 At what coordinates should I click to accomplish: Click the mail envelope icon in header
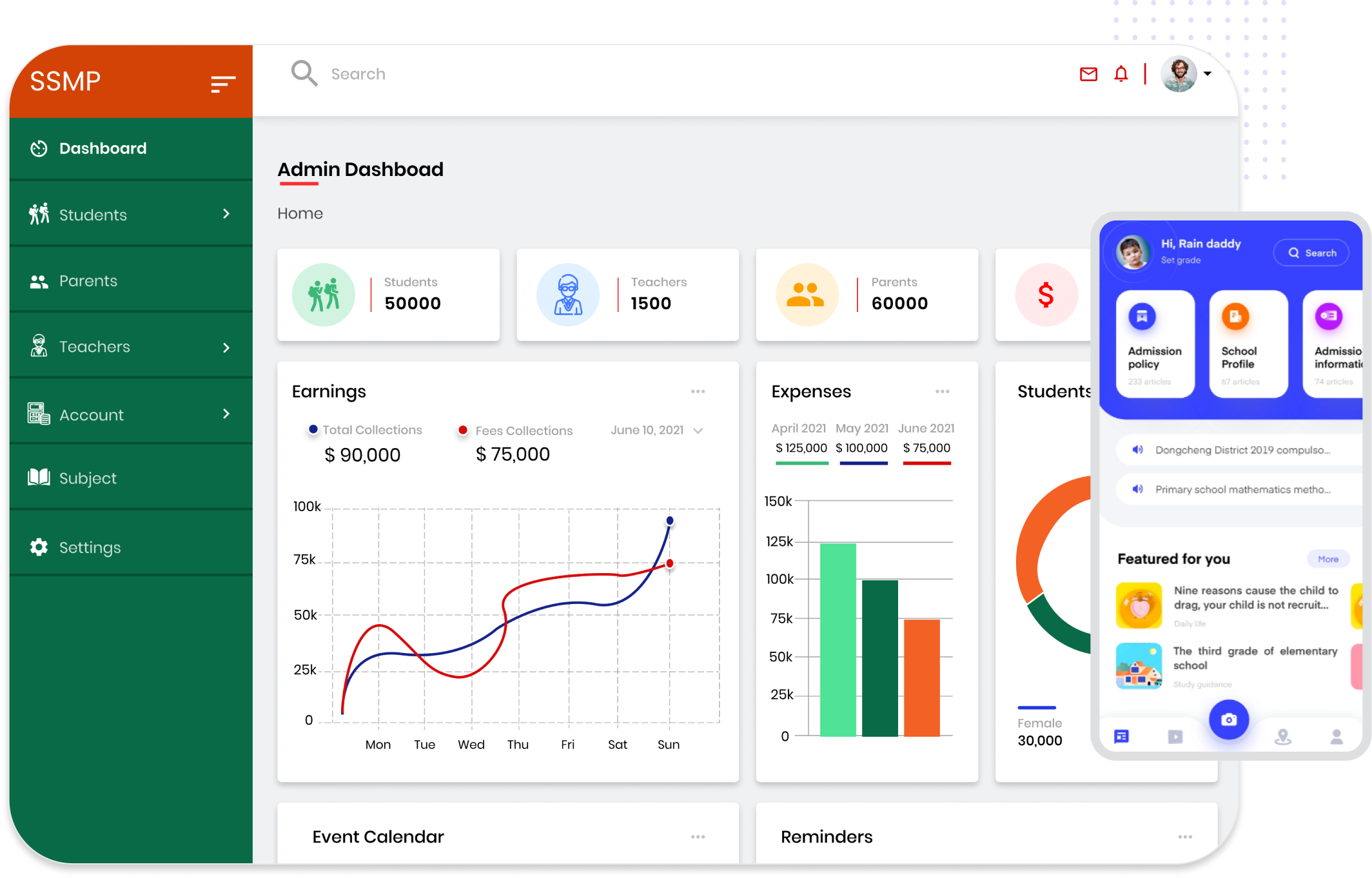[x=1088, y=75]
